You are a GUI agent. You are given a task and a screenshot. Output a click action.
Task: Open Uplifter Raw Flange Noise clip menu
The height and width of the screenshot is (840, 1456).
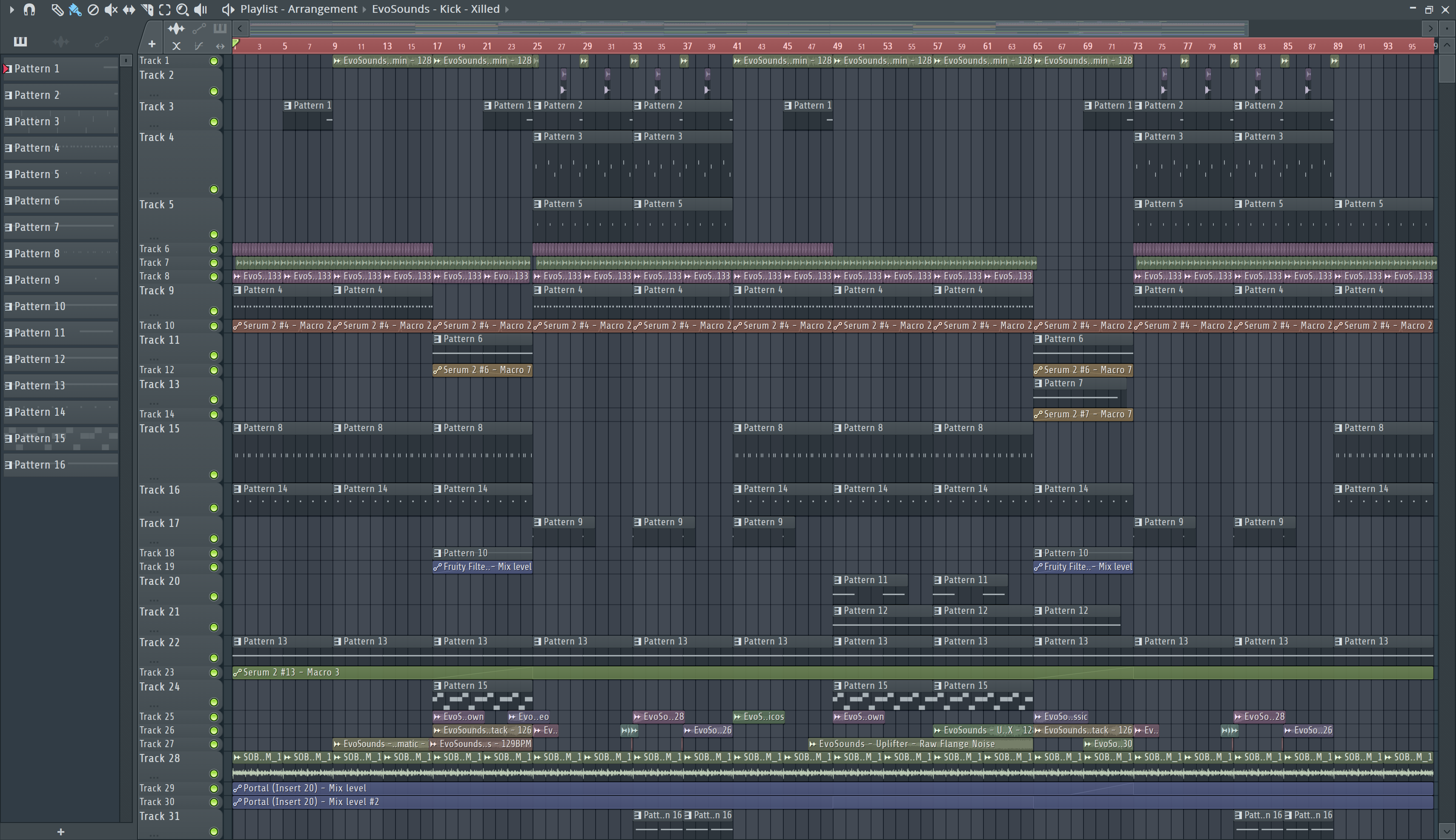tap(813, 744)
